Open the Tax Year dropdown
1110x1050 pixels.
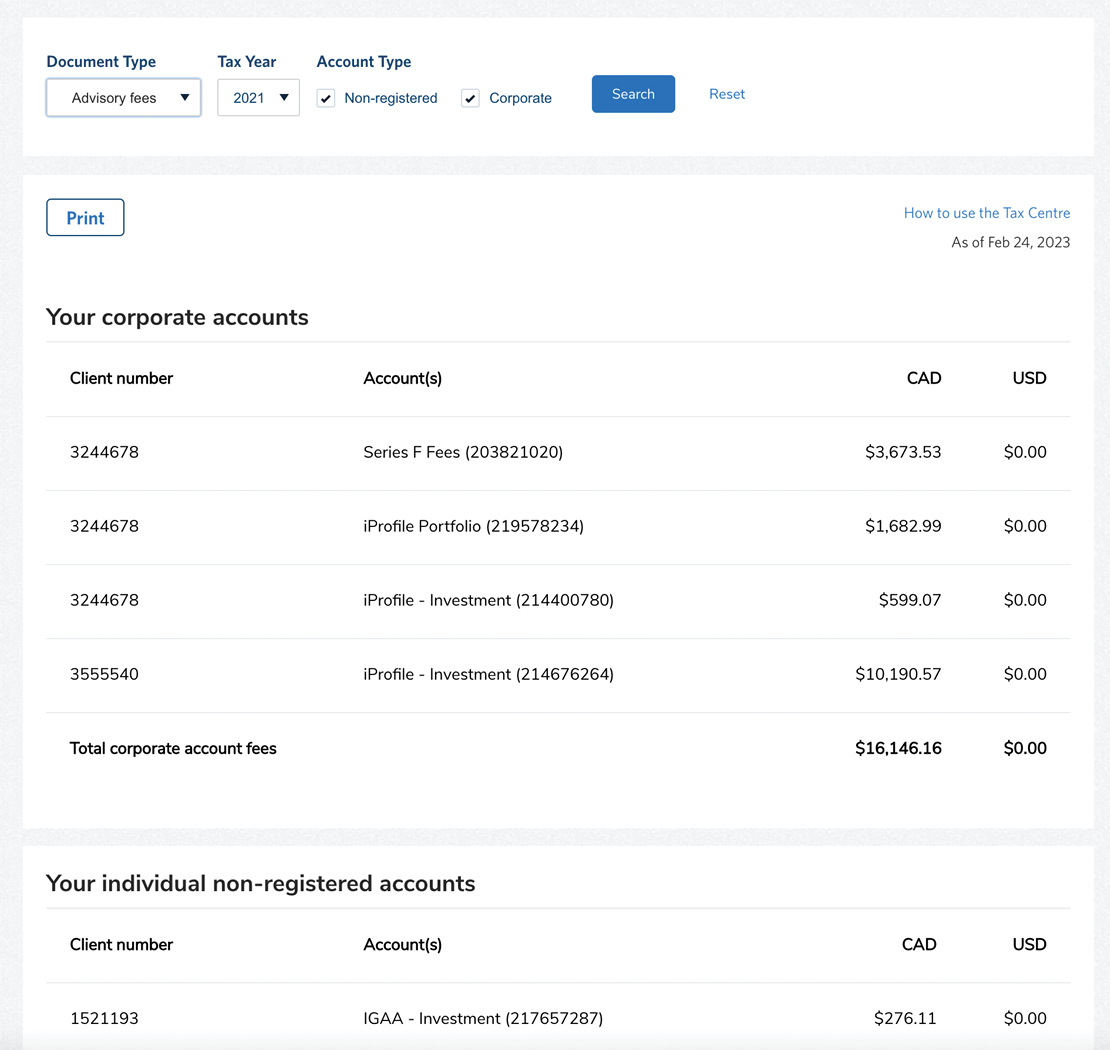point(258,98)
